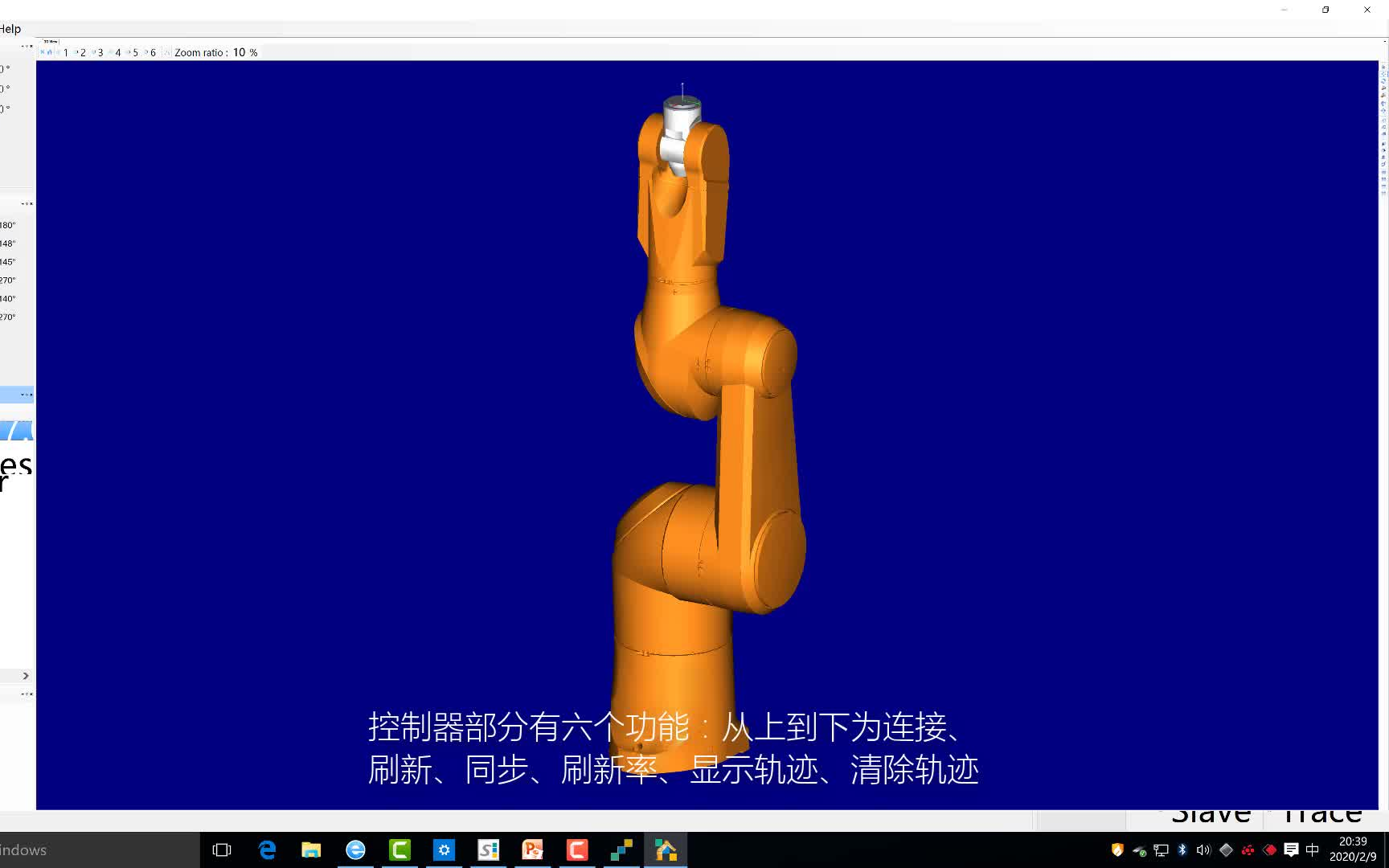Viewport: 1389px width, 868px height.
Task: Open the green Camtasia taskbar icon
Action: (399, 850)
